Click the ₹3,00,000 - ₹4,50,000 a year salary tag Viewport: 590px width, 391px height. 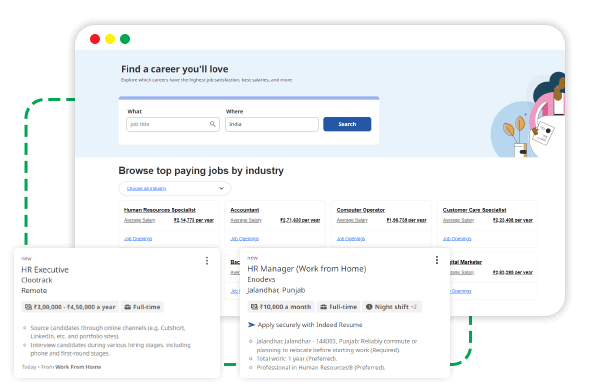click(x=70, y=307)
